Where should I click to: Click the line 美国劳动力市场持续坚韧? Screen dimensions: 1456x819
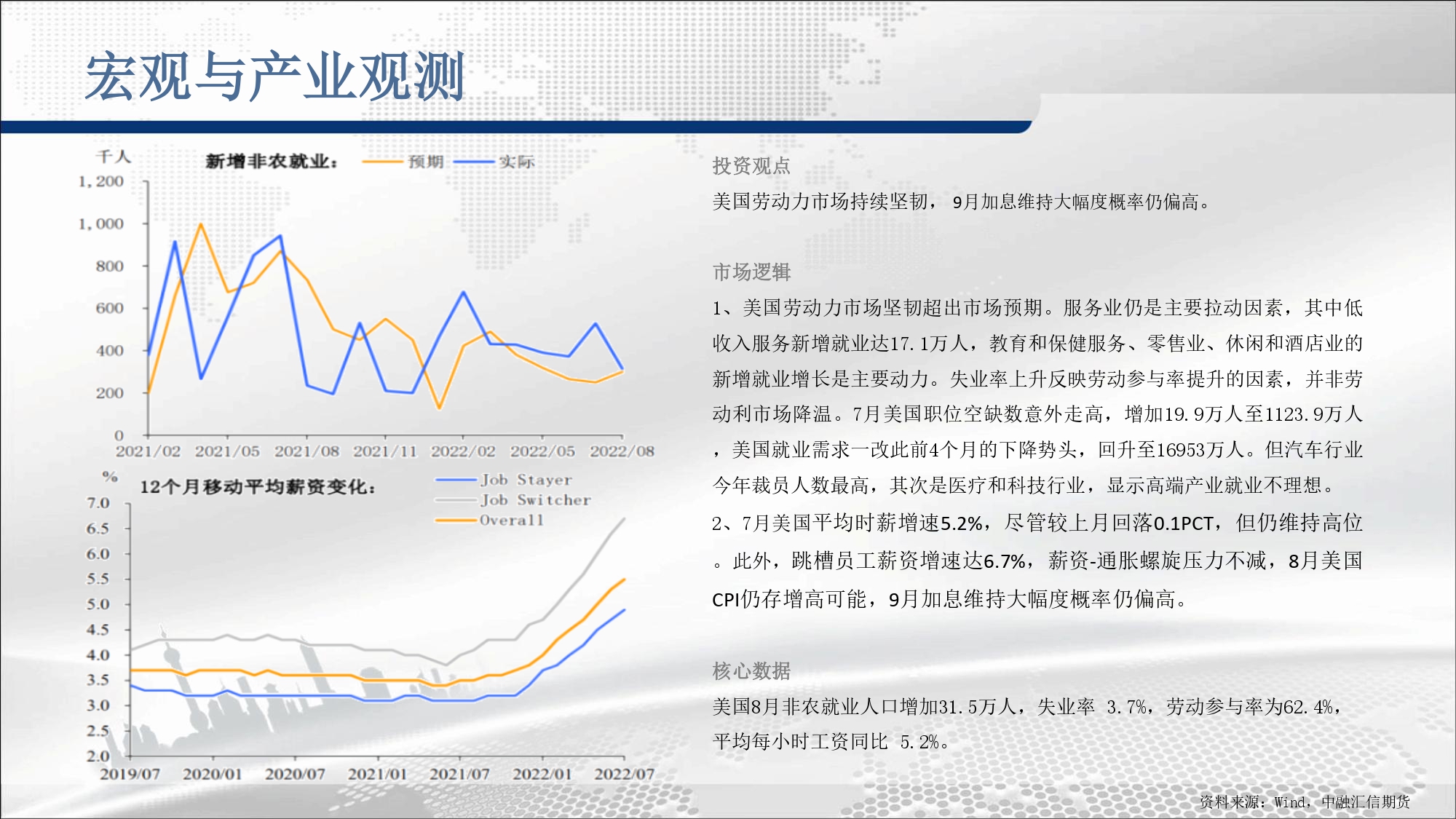tap(961, 202)
